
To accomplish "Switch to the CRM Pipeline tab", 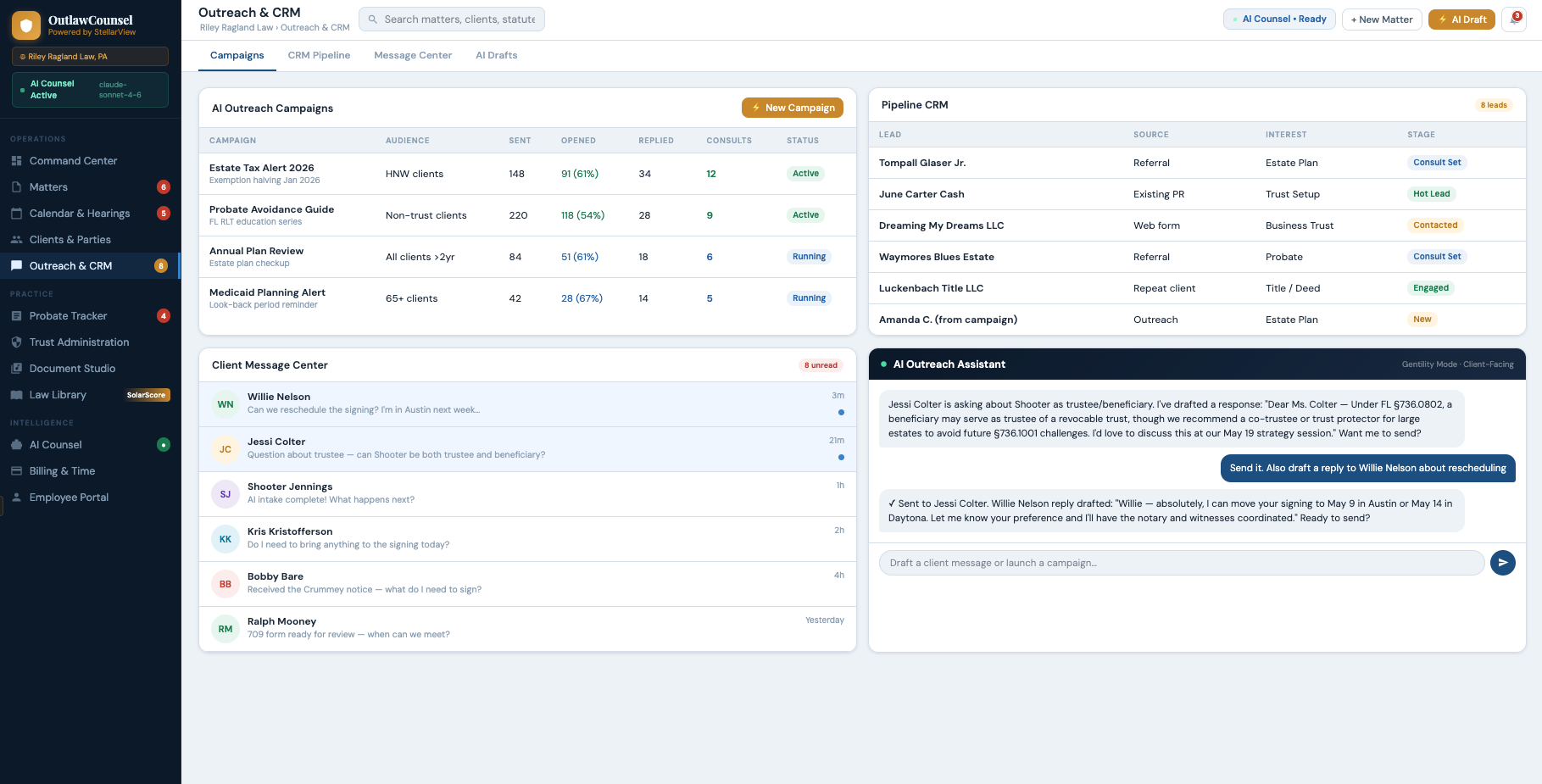I will coord(319,55).
